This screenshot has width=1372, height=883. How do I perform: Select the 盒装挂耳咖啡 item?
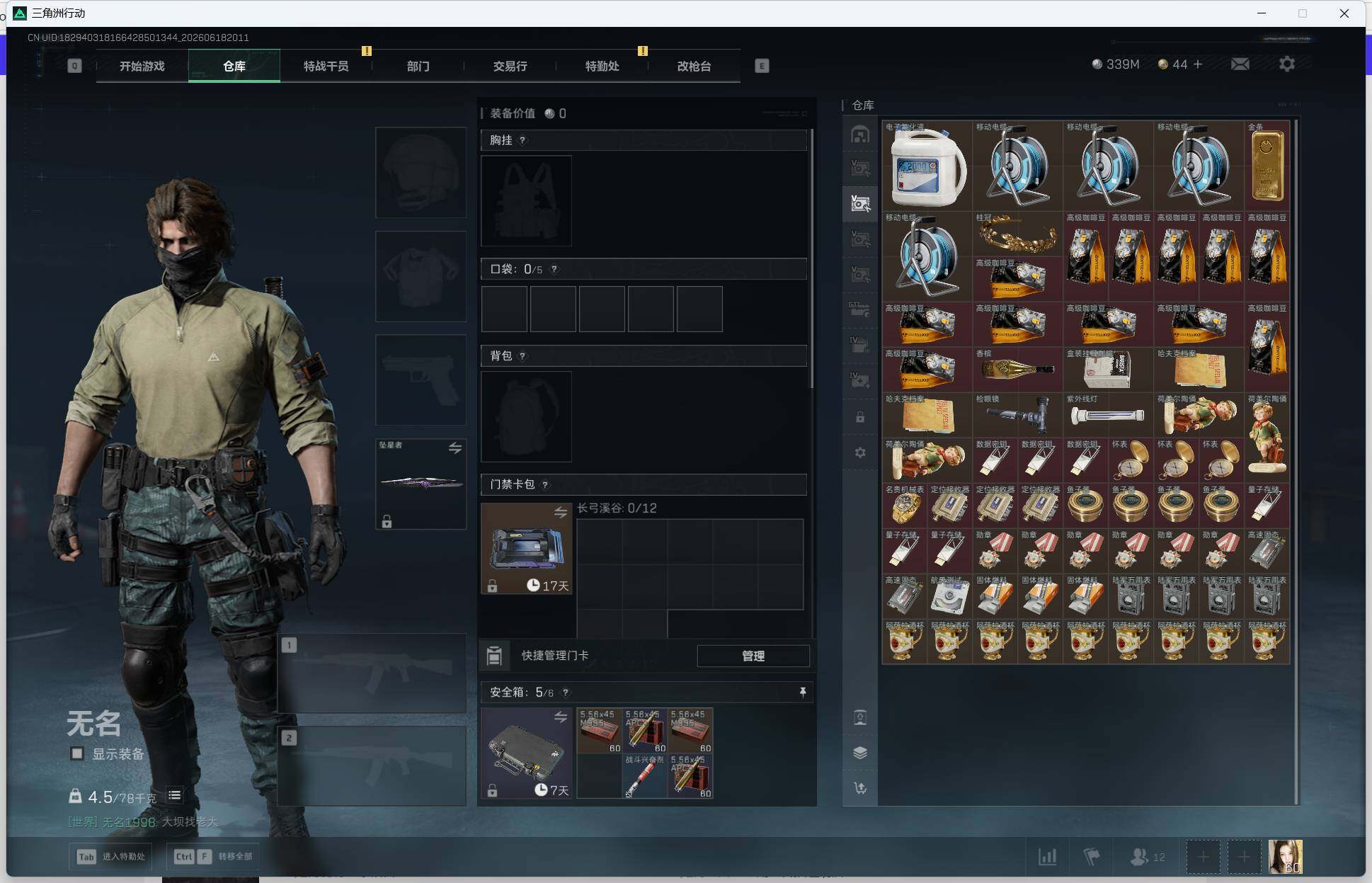click(1109, 370)
